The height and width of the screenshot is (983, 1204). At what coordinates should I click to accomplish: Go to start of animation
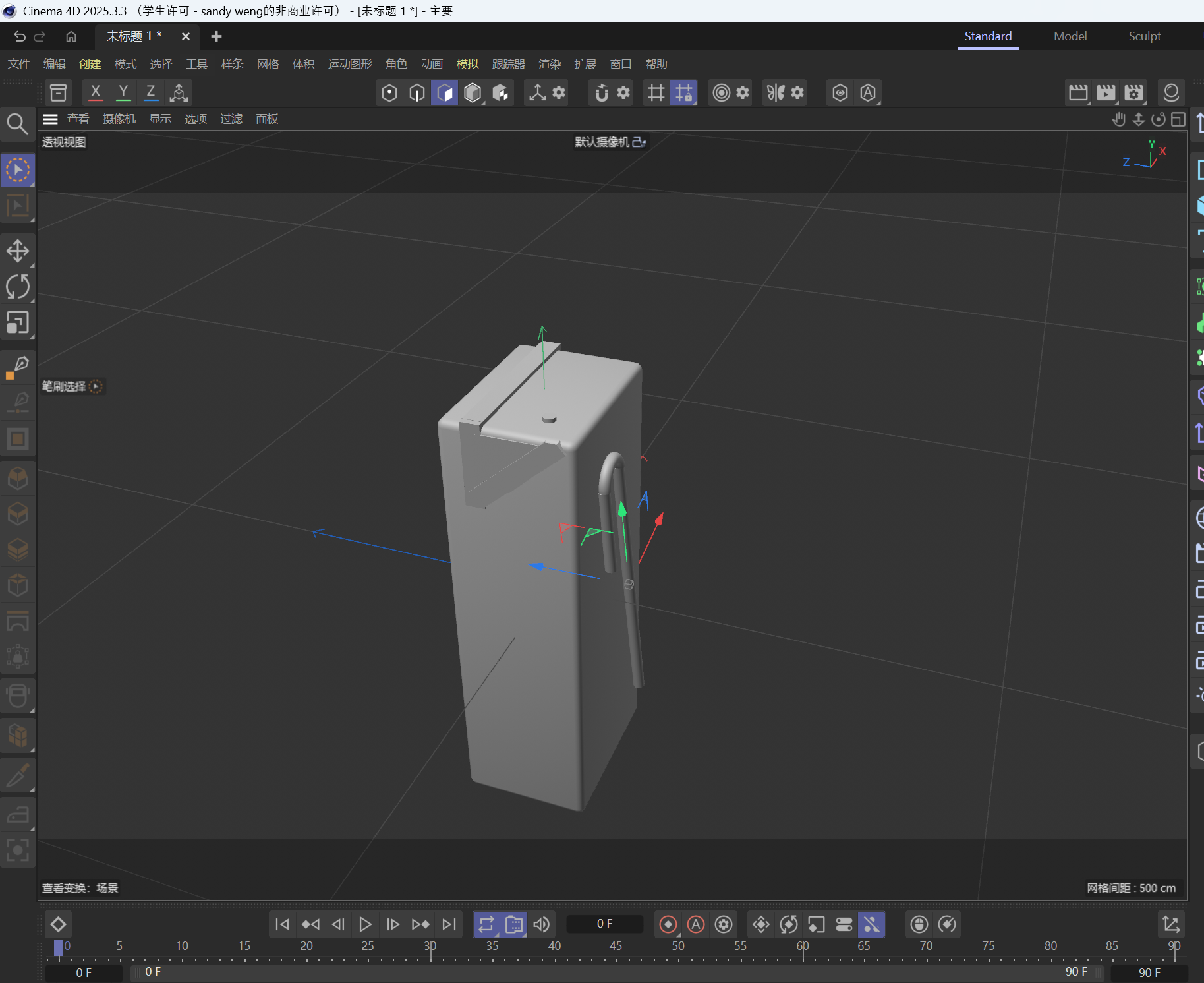pos(282,924)
